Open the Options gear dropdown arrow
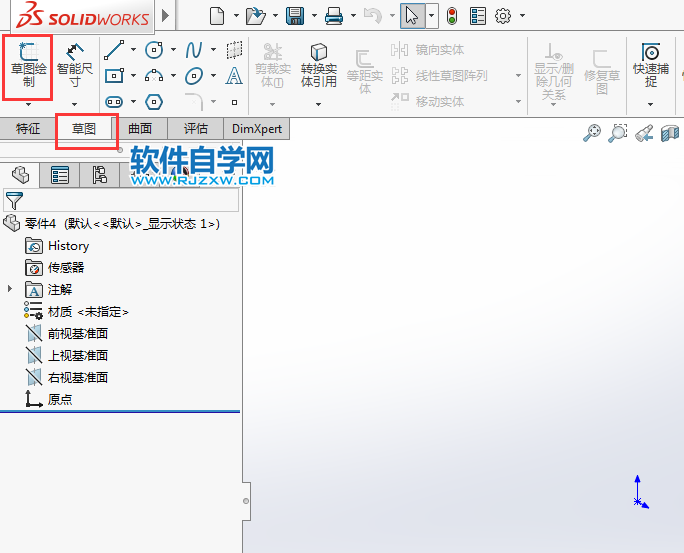 click(x=522, y=16)
